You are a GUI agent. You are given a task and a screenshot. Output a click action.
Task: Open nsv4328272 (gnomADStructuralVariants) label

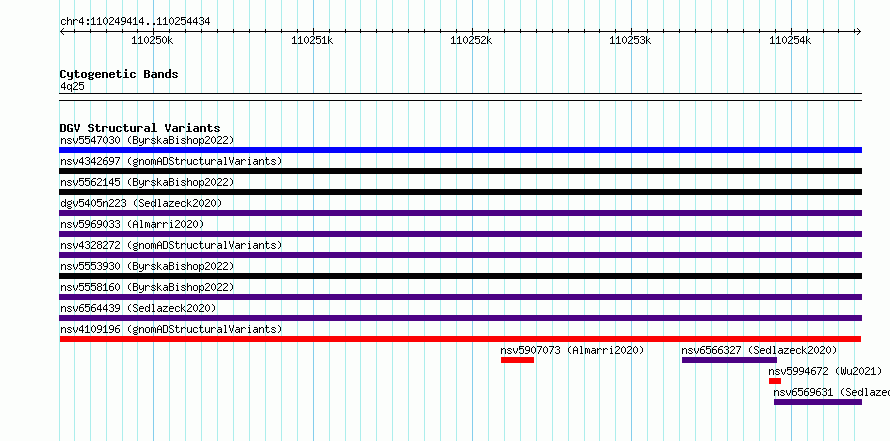pyautogui.click(x=171, y=245)
